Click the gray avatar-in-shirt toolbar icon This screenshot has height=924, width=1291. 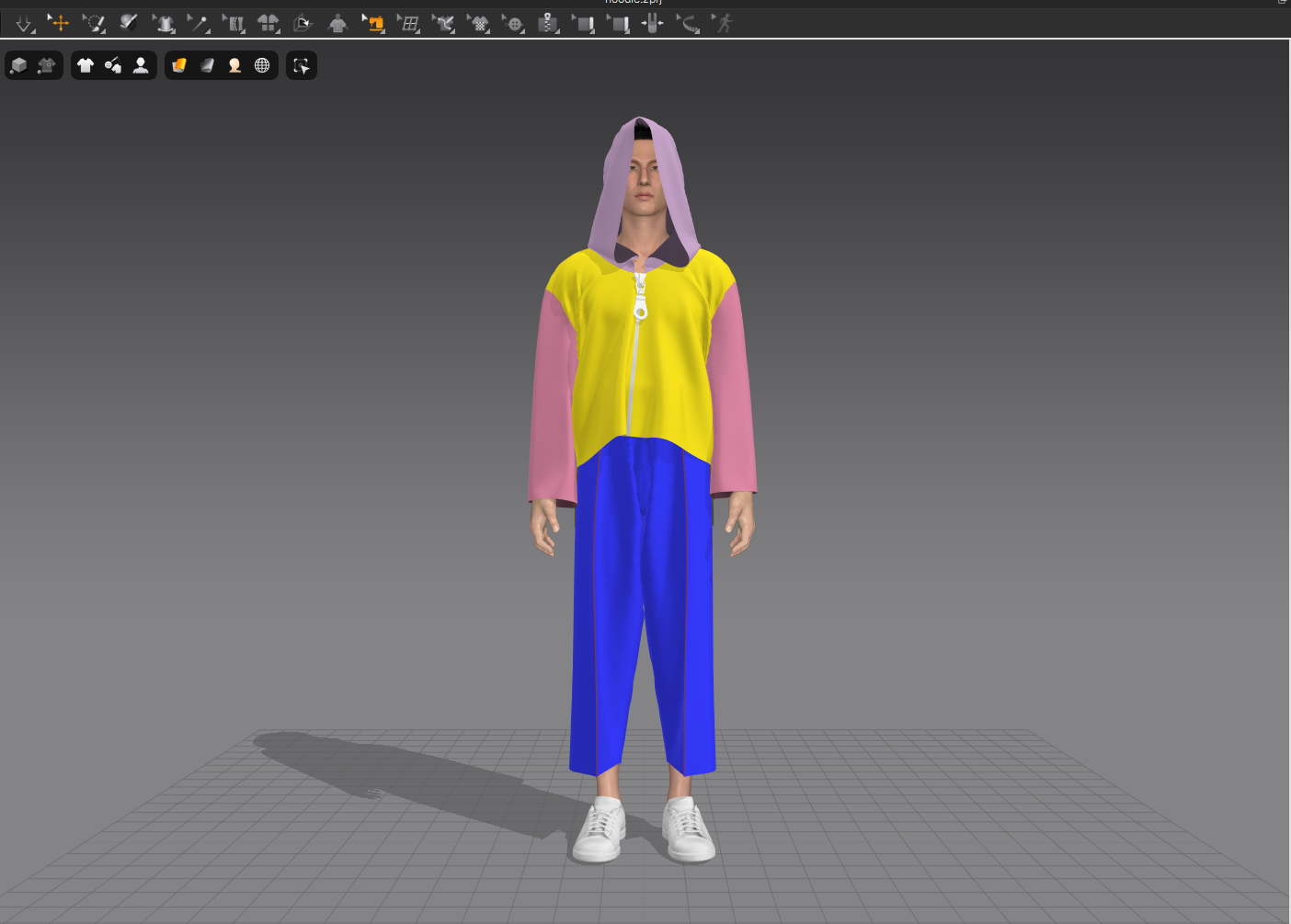337,24
